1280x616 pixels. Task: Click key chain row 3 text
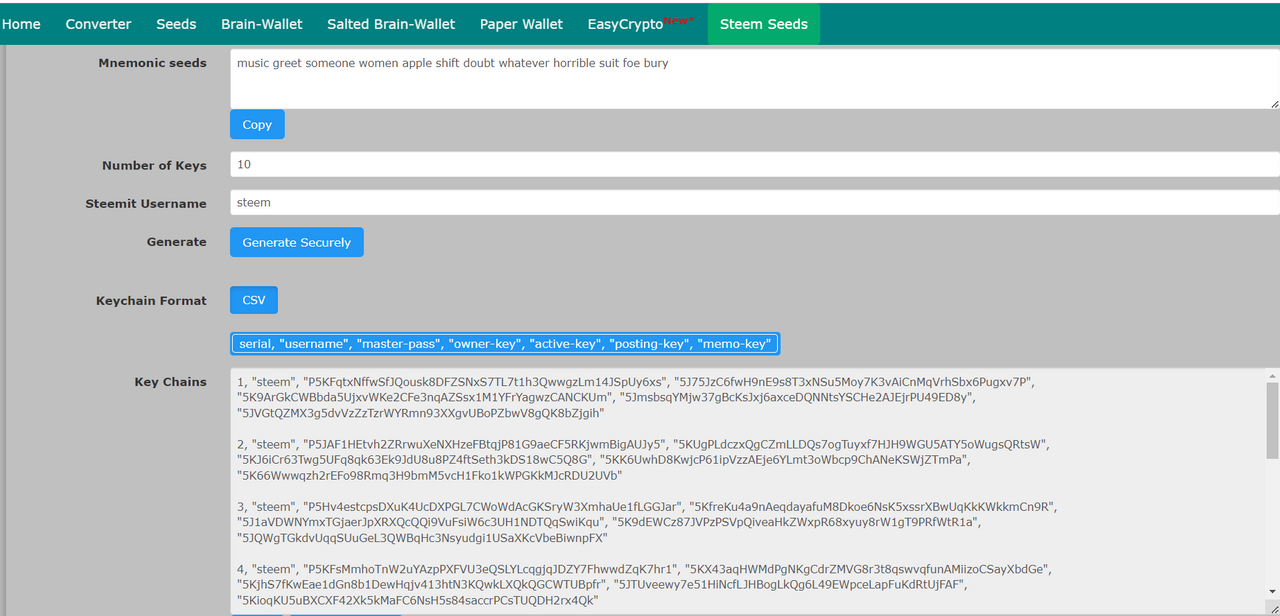coord(646,522)
